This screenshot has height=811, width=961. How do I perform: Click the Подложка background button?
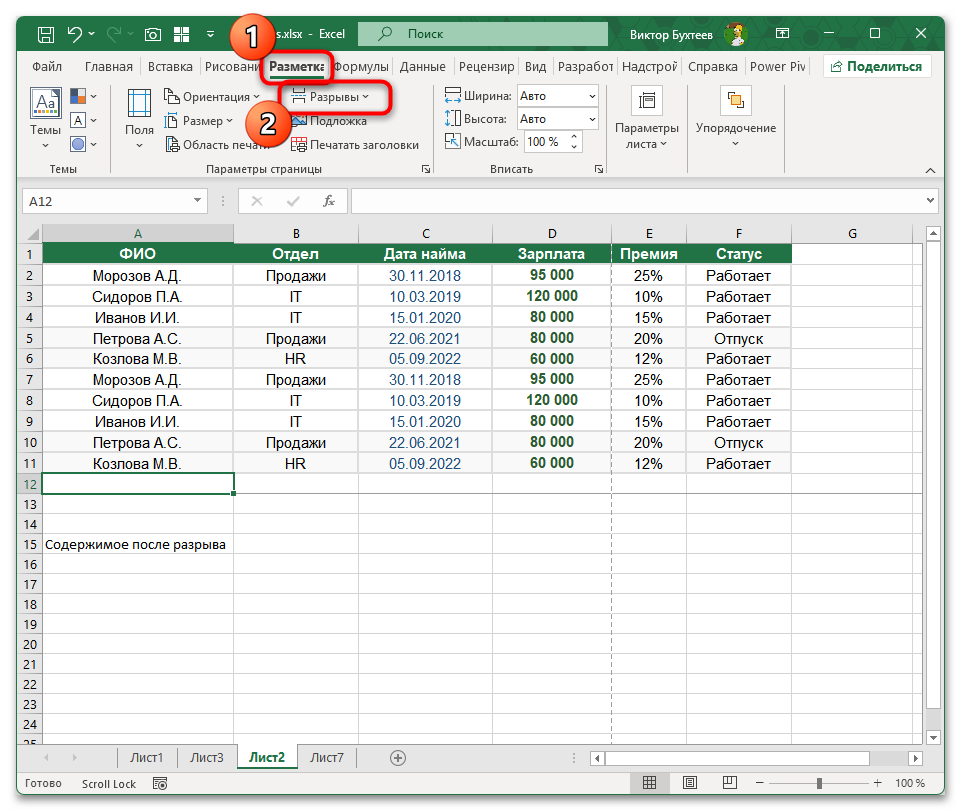tap(329, 121)
